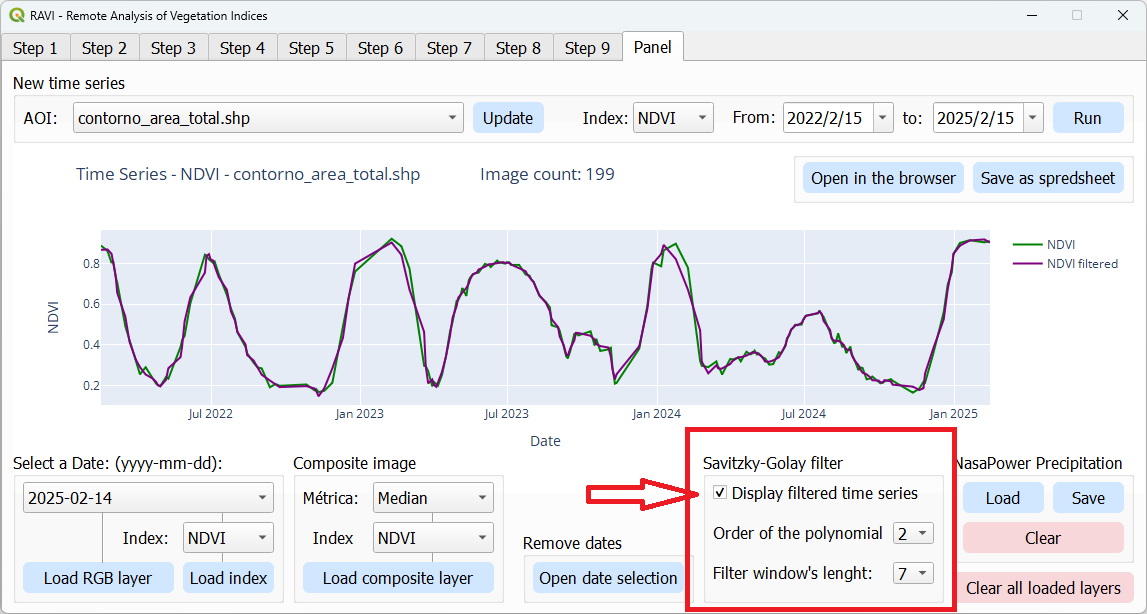
Task: Click the Update button next to AOI
Action: pos(508,117)
